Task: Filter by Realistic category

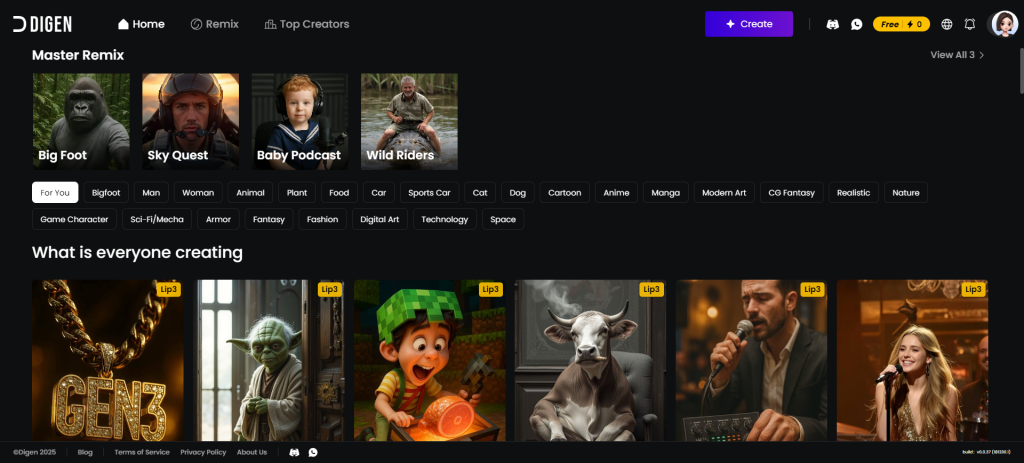Action: 854,193
